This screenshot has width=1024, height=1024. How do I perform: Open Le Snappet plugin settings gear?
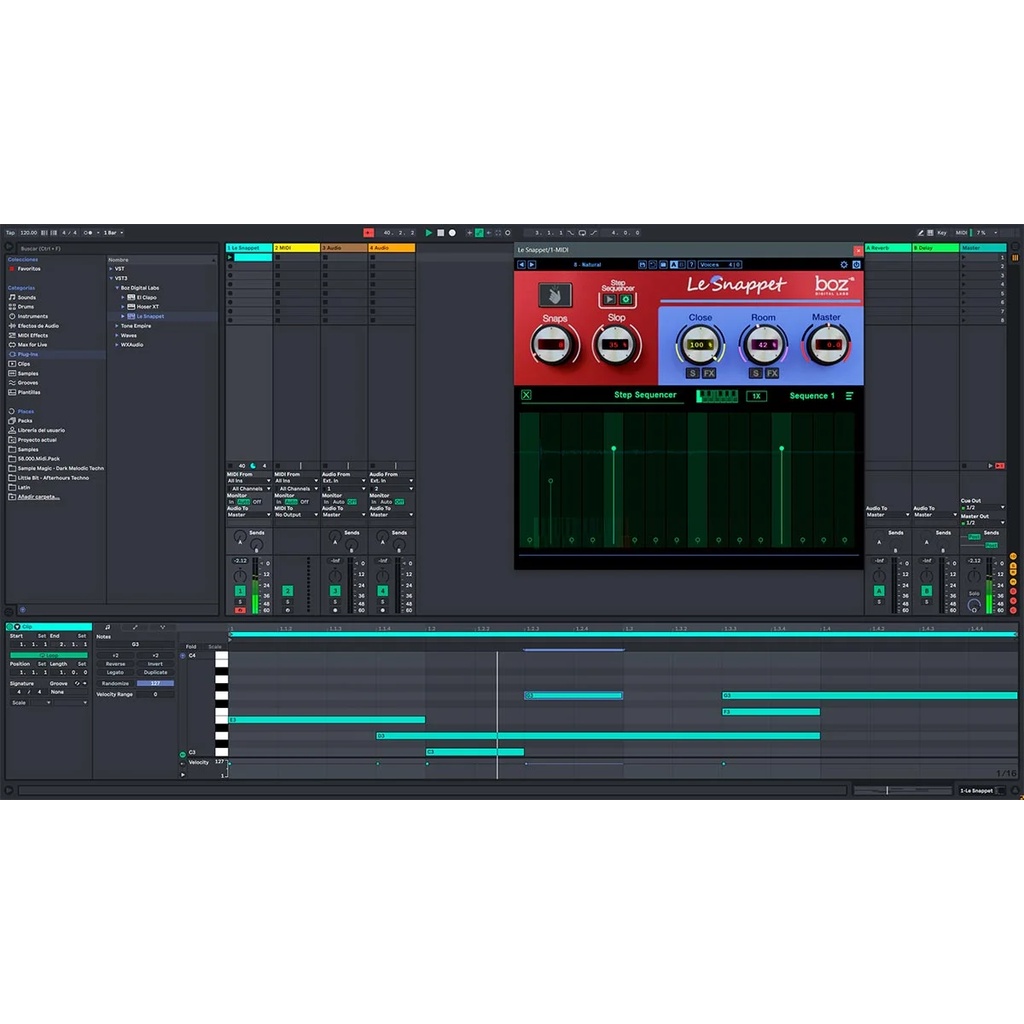[844, 265]
